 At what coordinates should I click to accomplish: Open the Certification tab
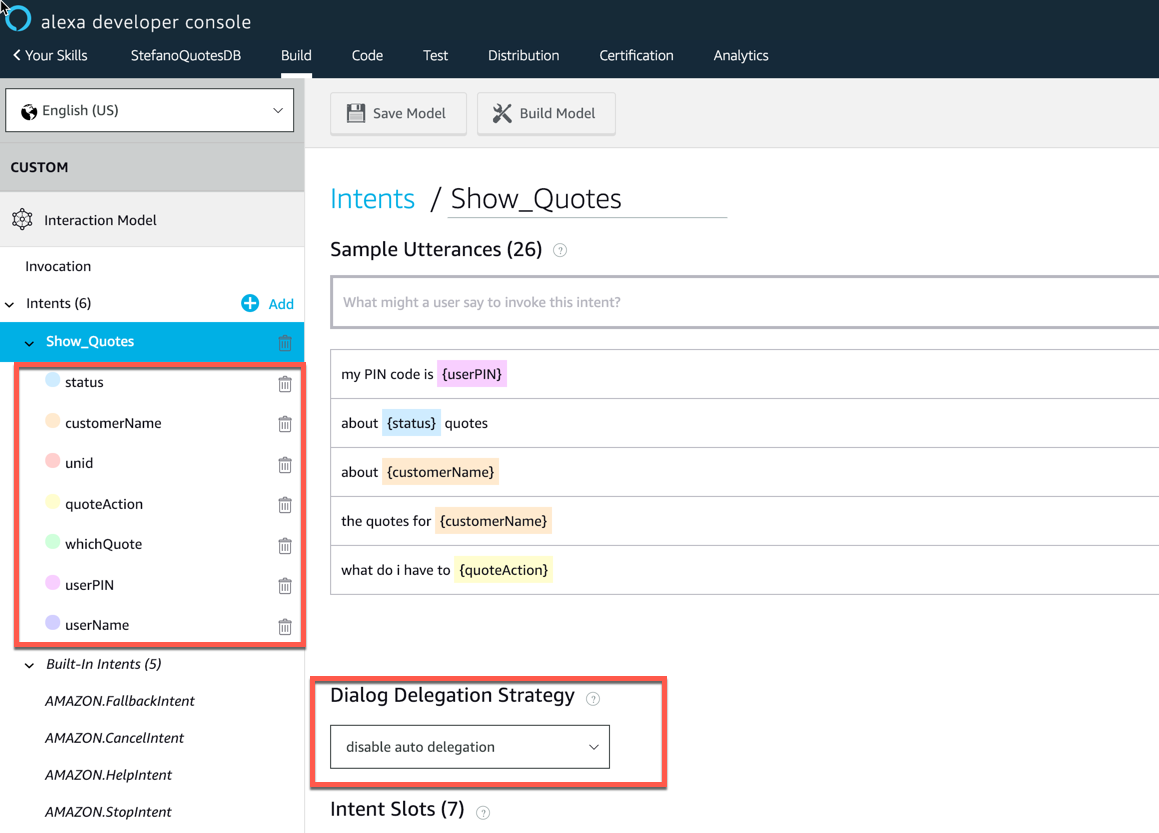tap(636, 55)
